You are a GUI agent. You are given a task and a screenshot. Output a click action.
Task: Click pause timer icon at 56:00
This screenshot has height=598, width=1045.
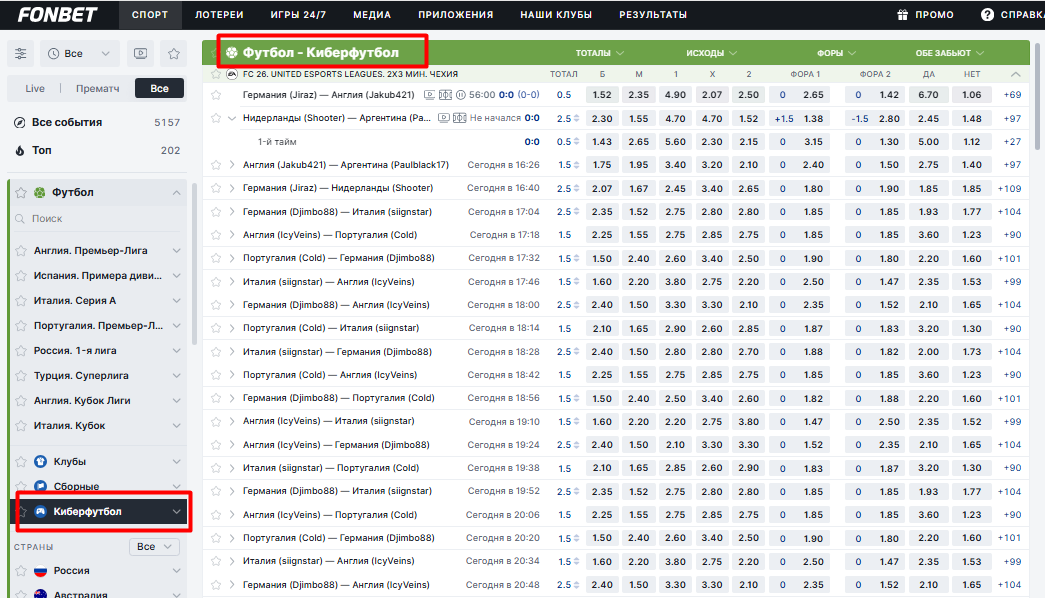[461, 95]
